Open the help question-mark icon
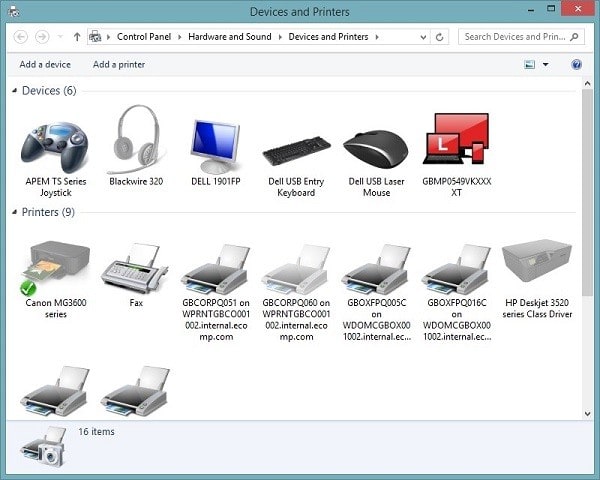This screenshot has width=600, height=480. (x=576, y=64)
